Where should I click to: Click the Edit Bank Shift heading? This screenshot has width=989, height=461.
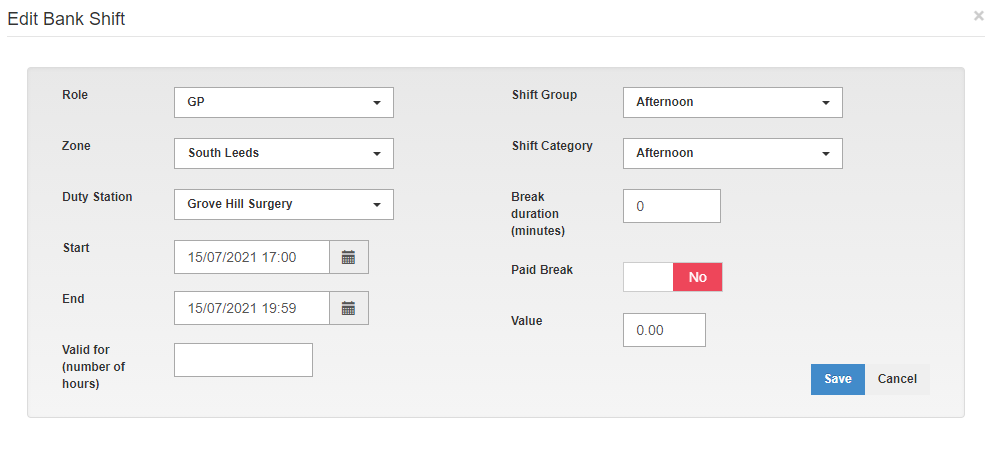[66, 19]
